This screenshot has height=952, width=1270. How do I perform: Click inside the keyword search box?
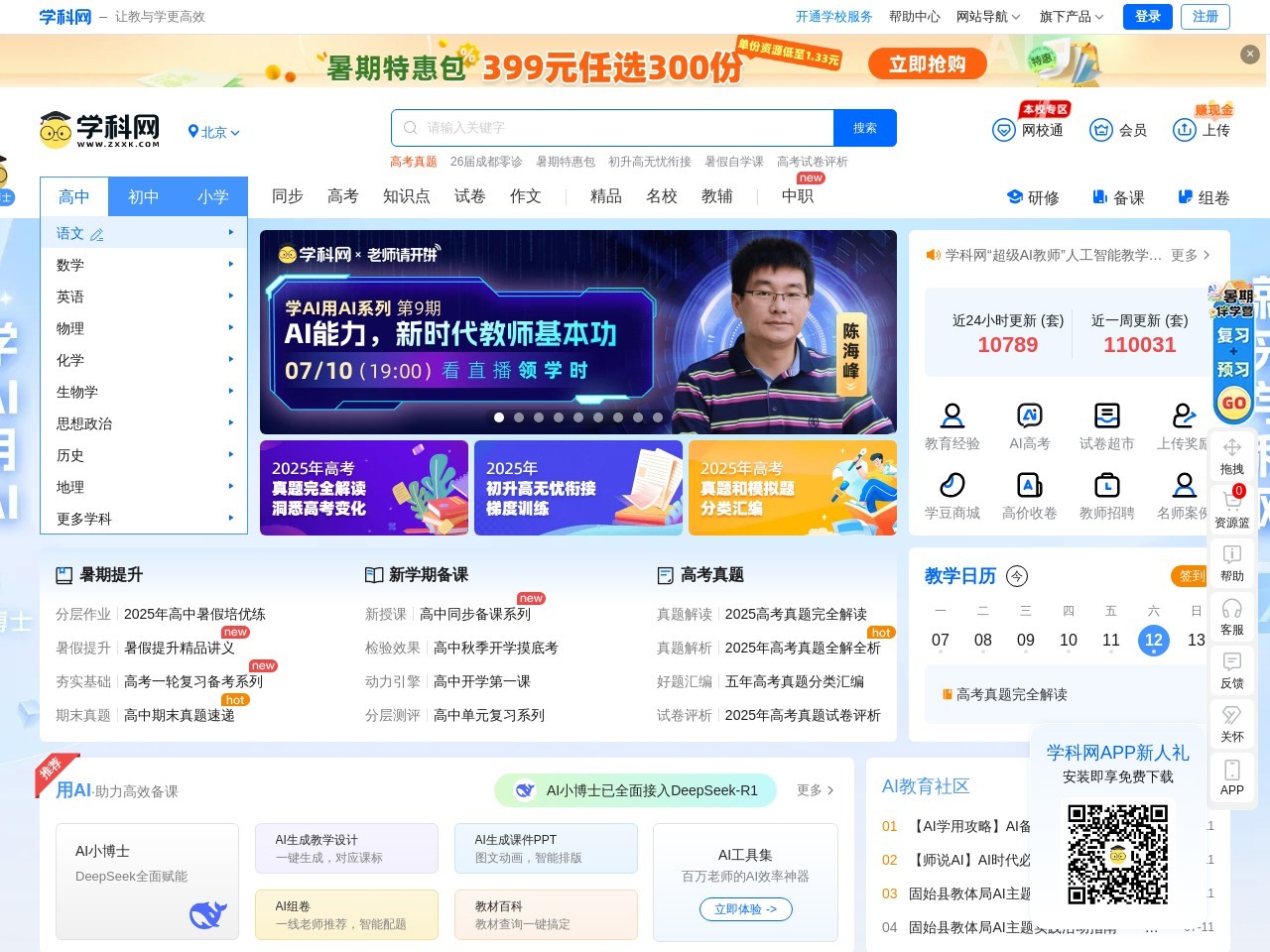[615, 127]
